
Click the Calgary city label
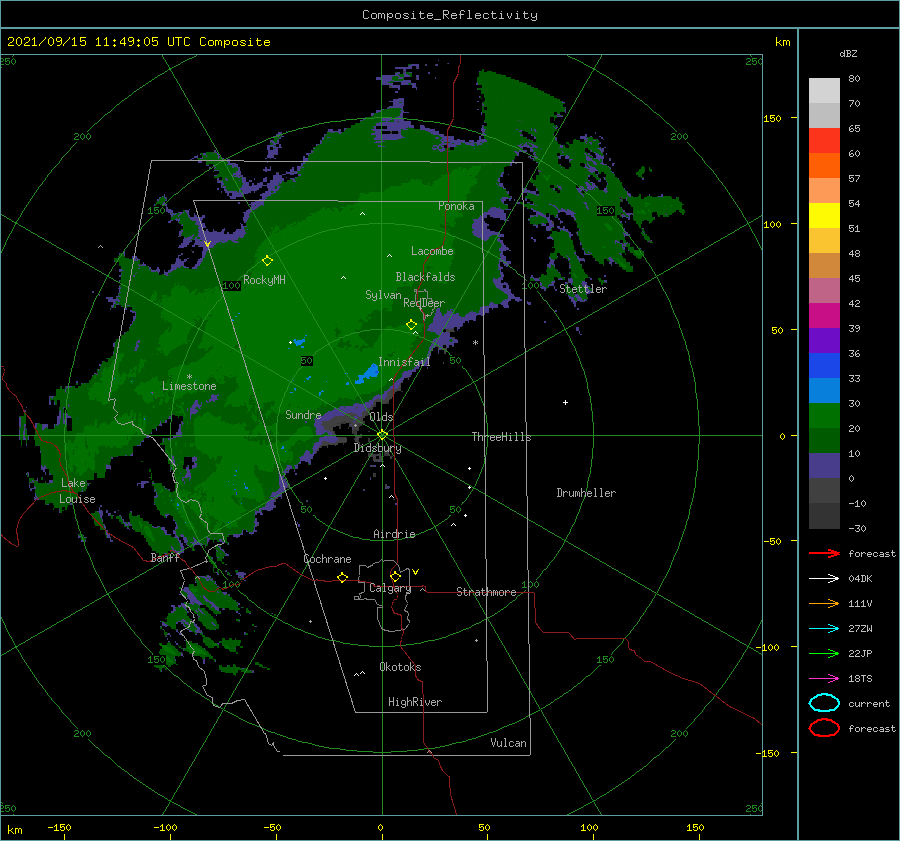tap(390, 588)
